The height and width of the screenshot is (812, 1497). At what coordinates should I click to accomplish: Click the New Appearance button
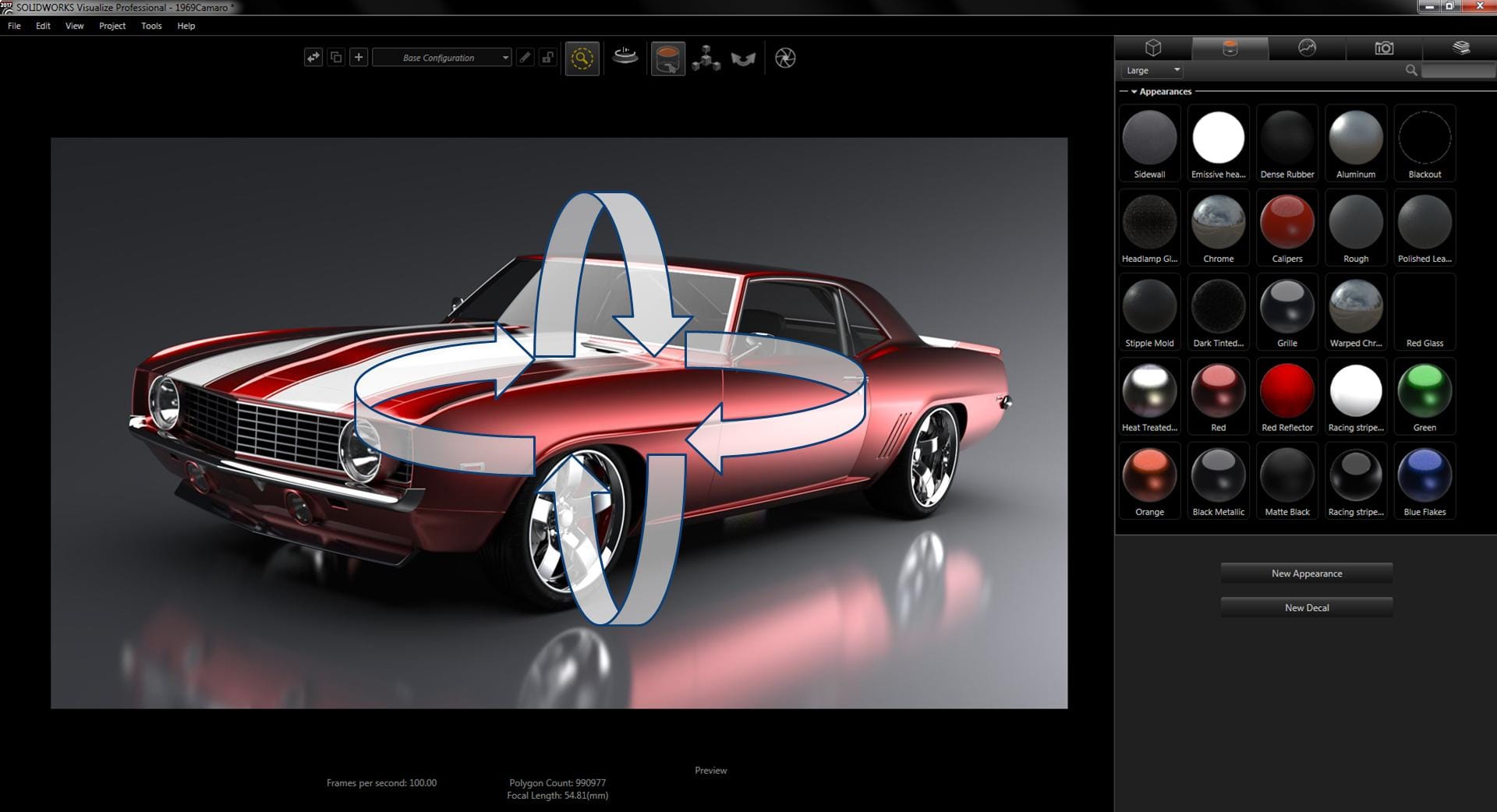pos(1307,574)
